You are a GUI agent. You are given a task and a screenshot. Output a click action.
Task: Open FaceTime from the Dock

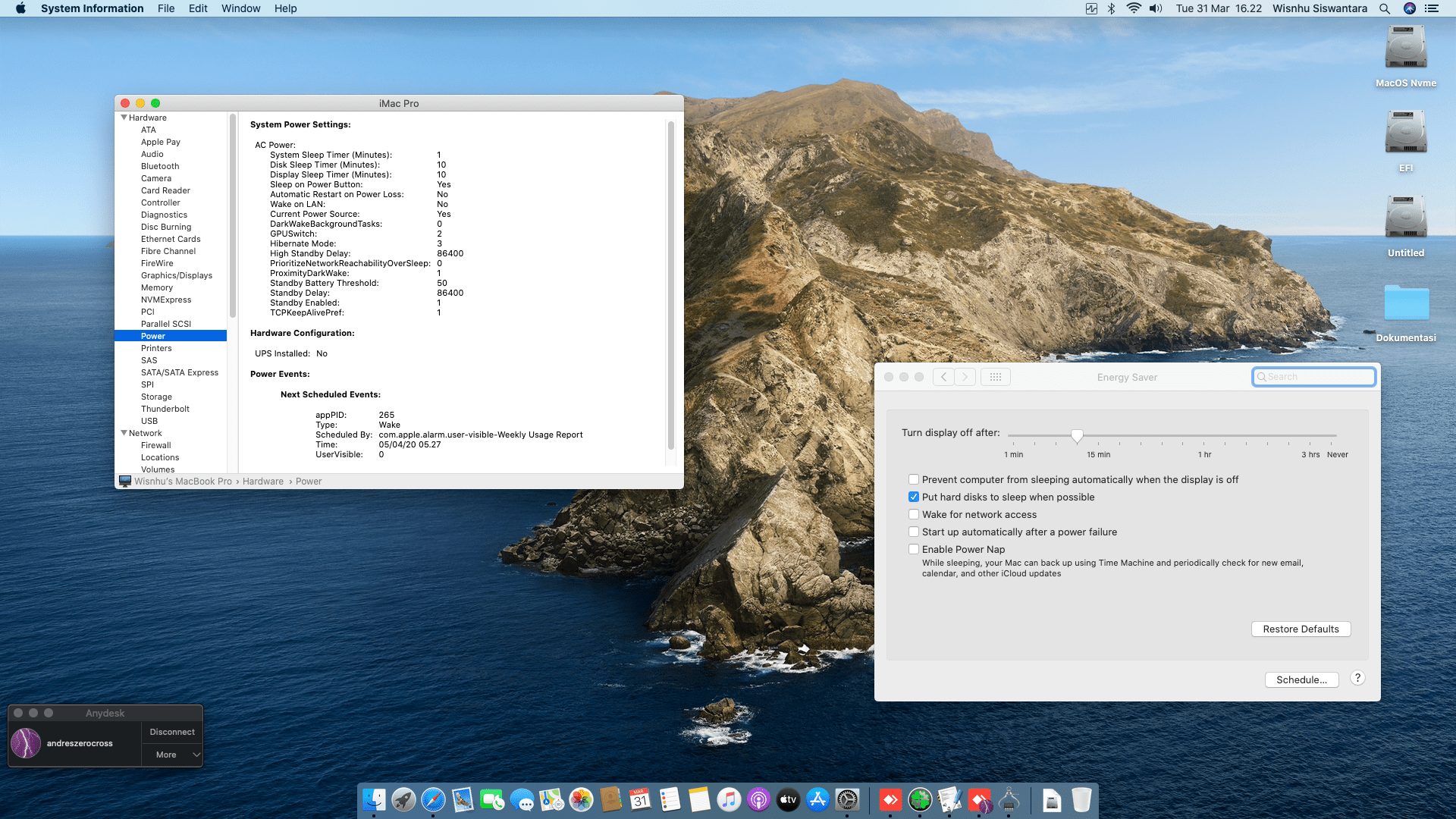tap(492, 799)
